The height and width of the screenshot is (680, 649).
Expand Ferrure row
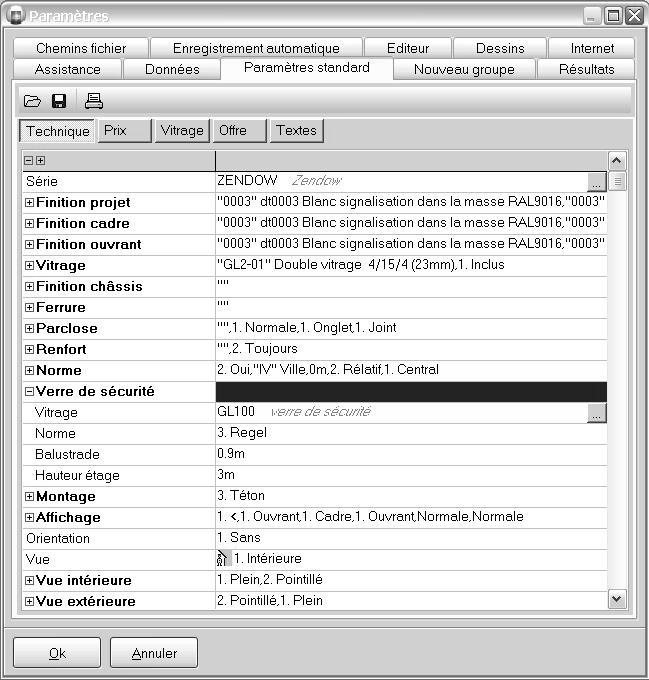coord(29,307)
